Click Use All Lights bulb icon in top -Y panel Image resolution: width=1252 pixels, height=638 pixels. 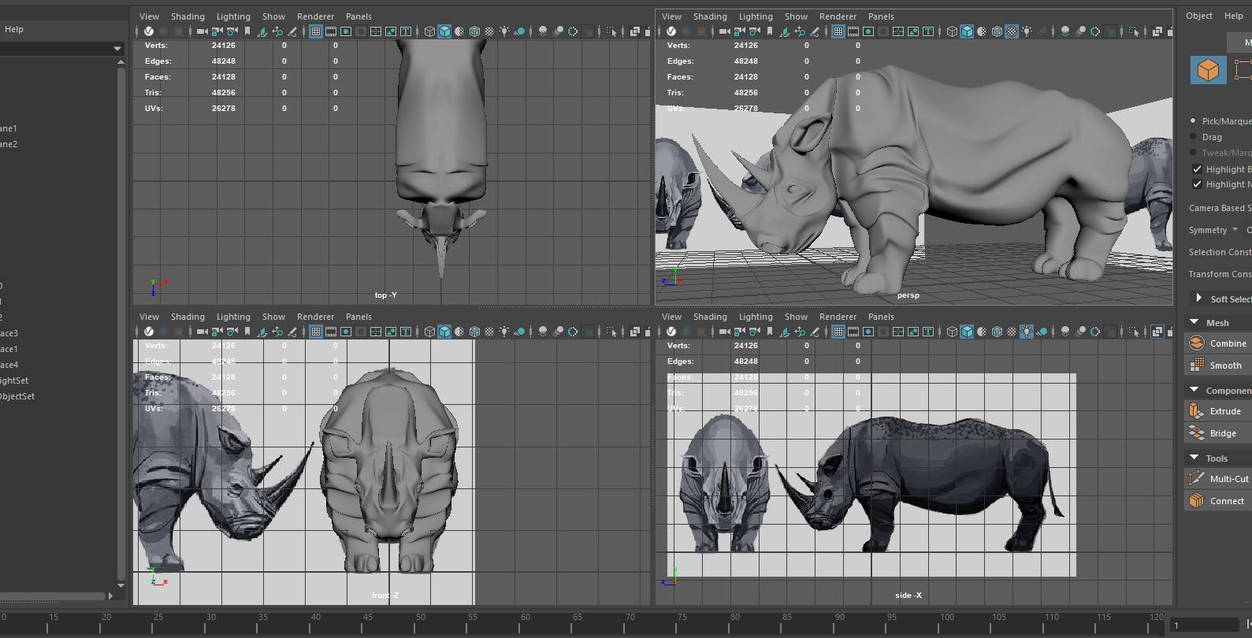(504, 31)
